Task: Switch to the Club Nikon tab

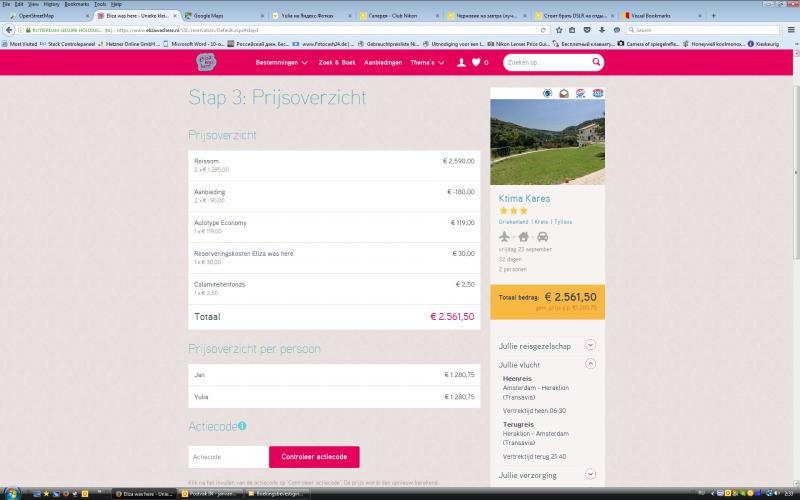Action: 399,16
